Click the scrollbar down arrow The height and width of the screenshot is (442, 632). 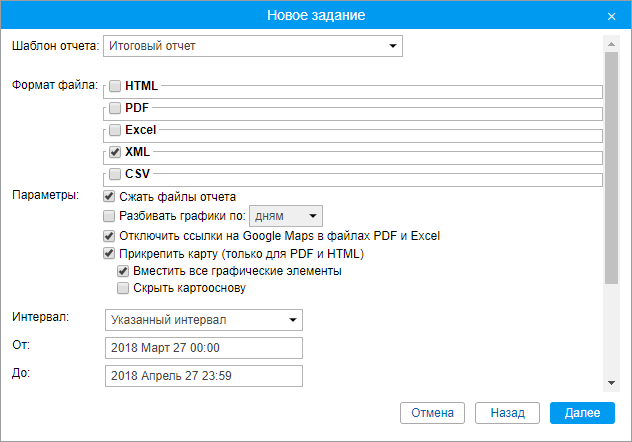click(611, 383)
